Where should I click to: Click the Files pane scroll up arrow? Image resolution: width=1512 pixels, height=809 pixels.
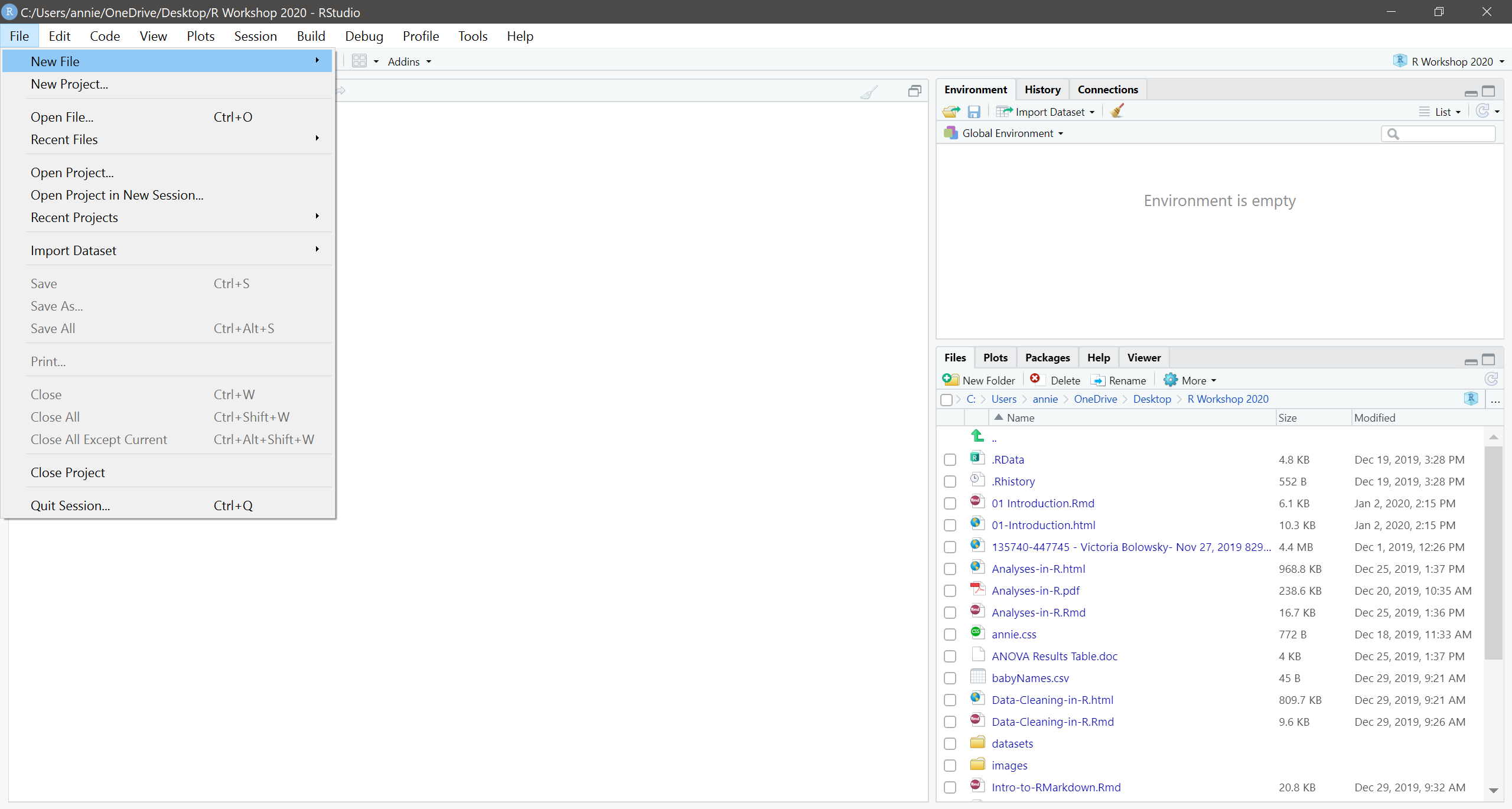1494,437
